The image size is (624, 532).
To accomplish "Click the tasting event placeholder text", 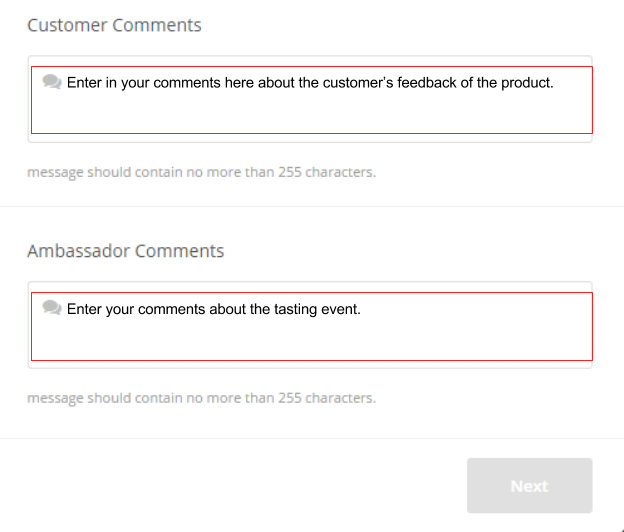I will (213, 309).
